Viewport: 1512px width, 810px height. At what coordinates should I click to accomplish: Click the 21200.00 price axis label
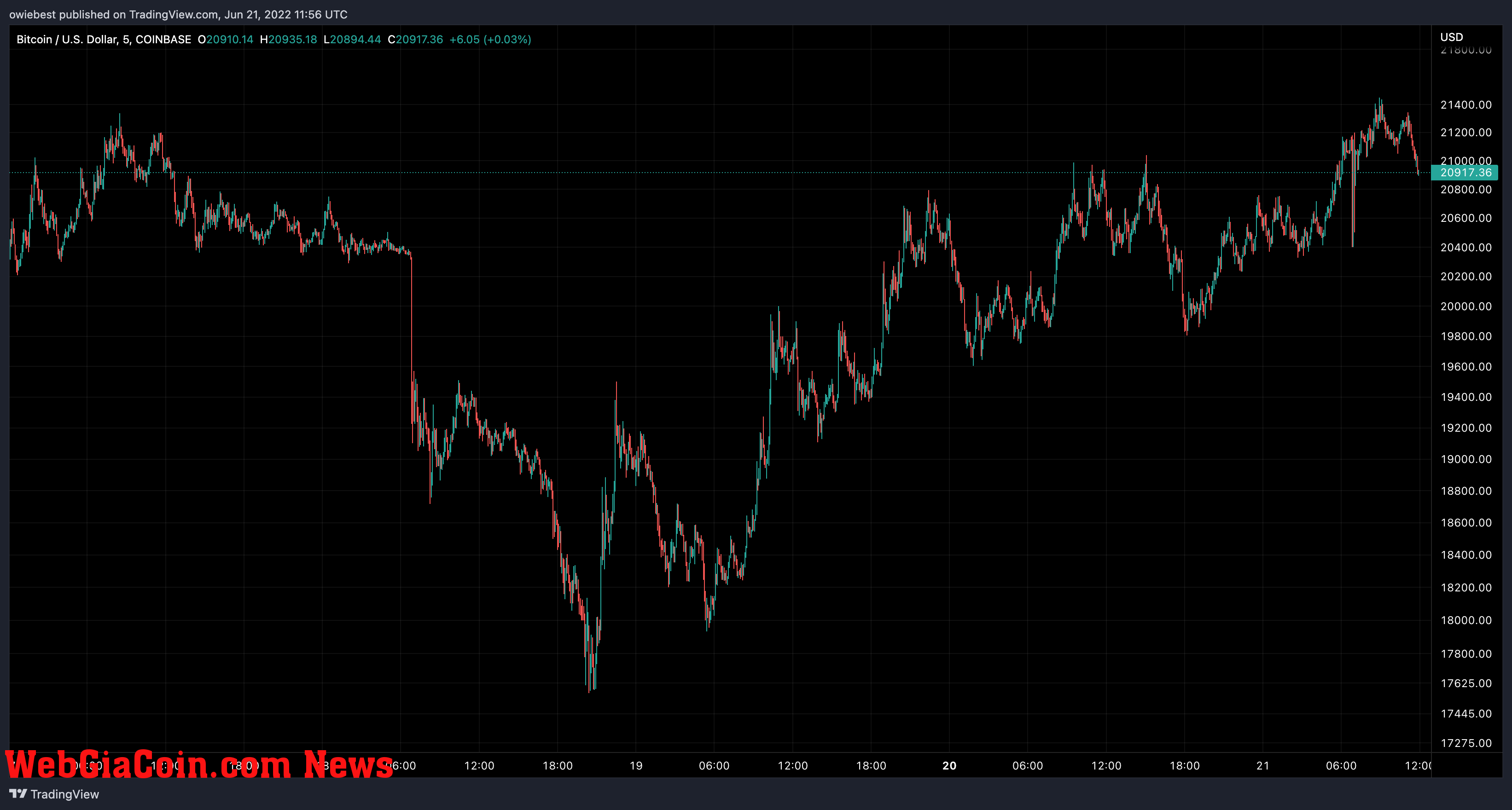pos(1465,133)
